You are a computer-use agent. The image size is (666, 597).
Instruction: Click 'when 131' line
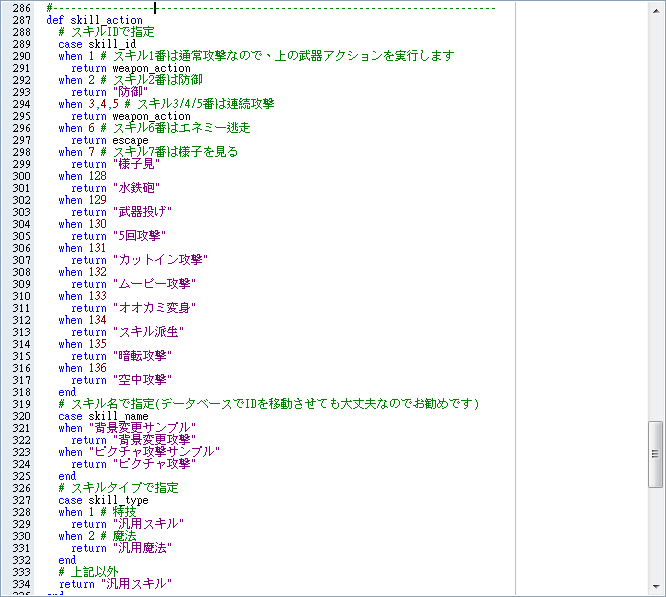click(x=82, y=248)
